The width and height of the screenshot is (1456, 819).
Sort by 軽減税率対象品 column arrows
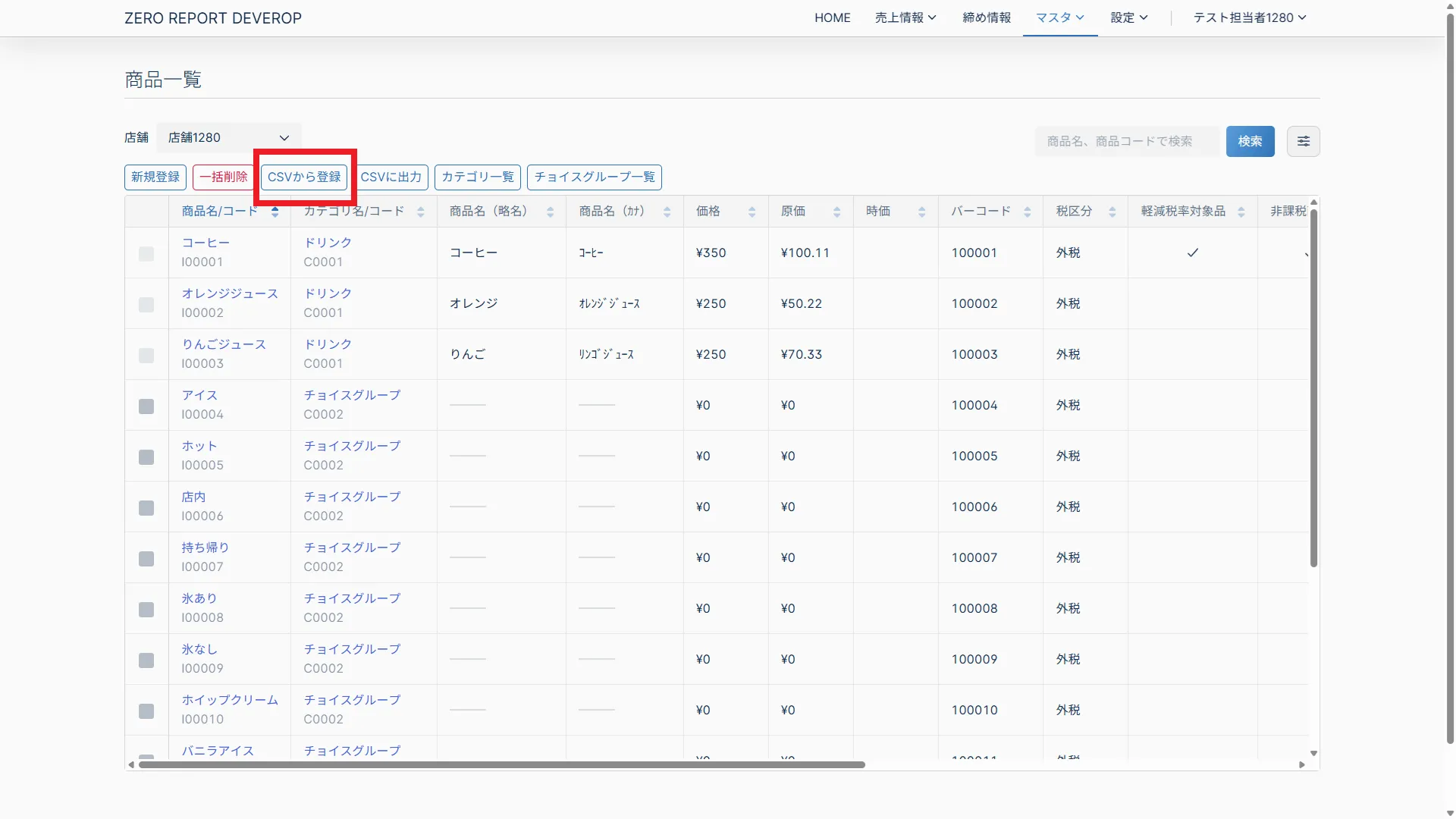(x=1241, y=212)
